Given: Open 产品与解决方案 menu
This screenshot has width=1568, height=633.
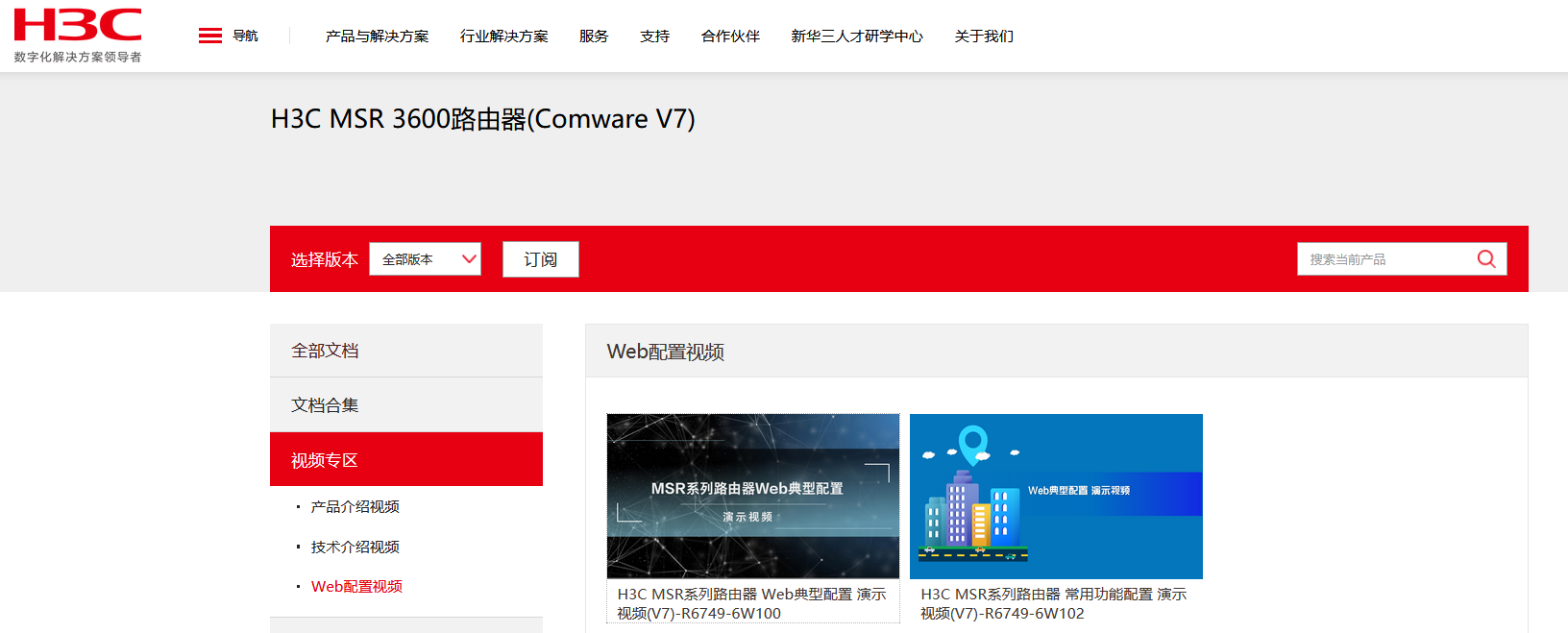Looking at the screenshot, I should (x=377, y=37).
